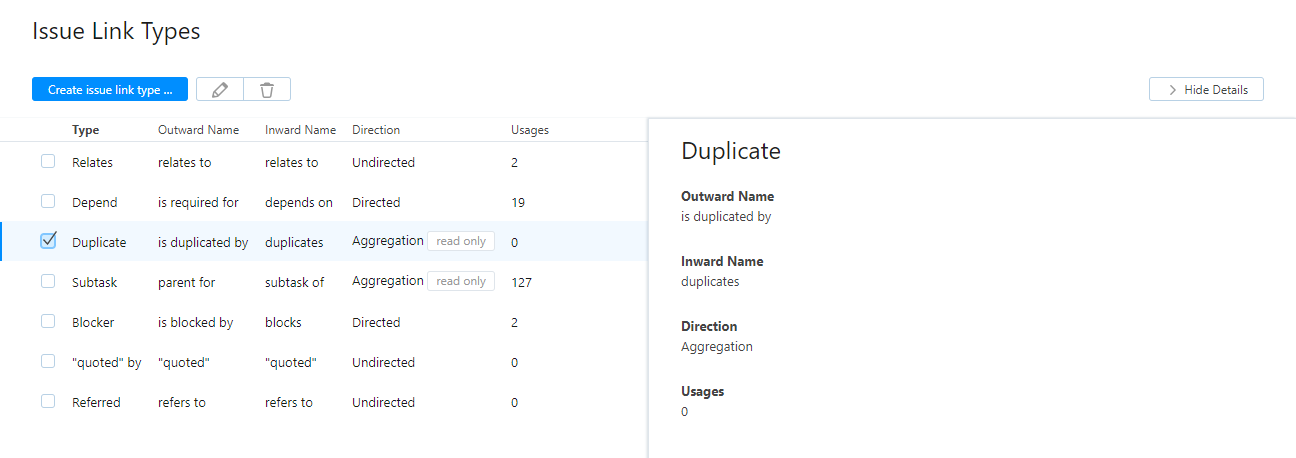Click the read only badge on Duplicate

[x=461, y=241]
